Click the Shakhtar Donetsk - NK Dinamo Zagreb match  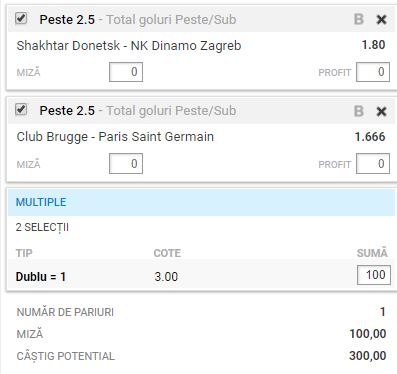(129, 46)
